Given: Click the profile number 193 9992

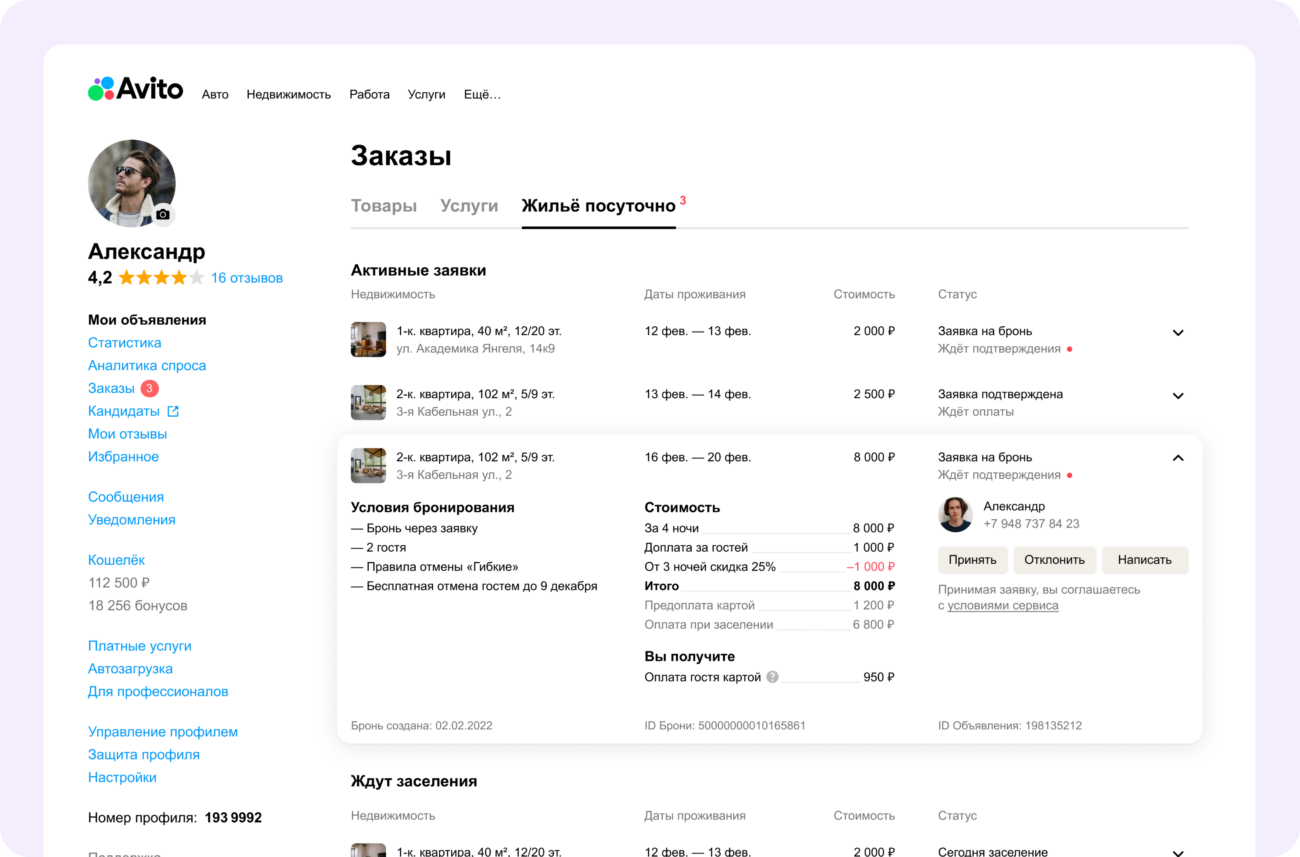Looking at the screenshot, I should (233, 818).
